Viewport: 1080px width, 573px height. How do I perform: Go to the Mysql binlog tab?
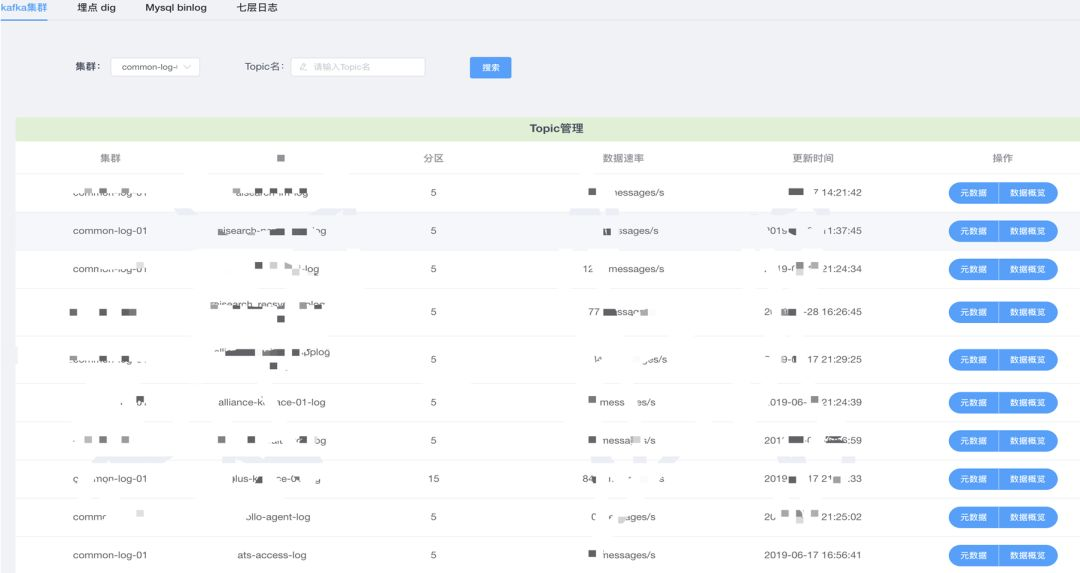click(x=176, y=7)
